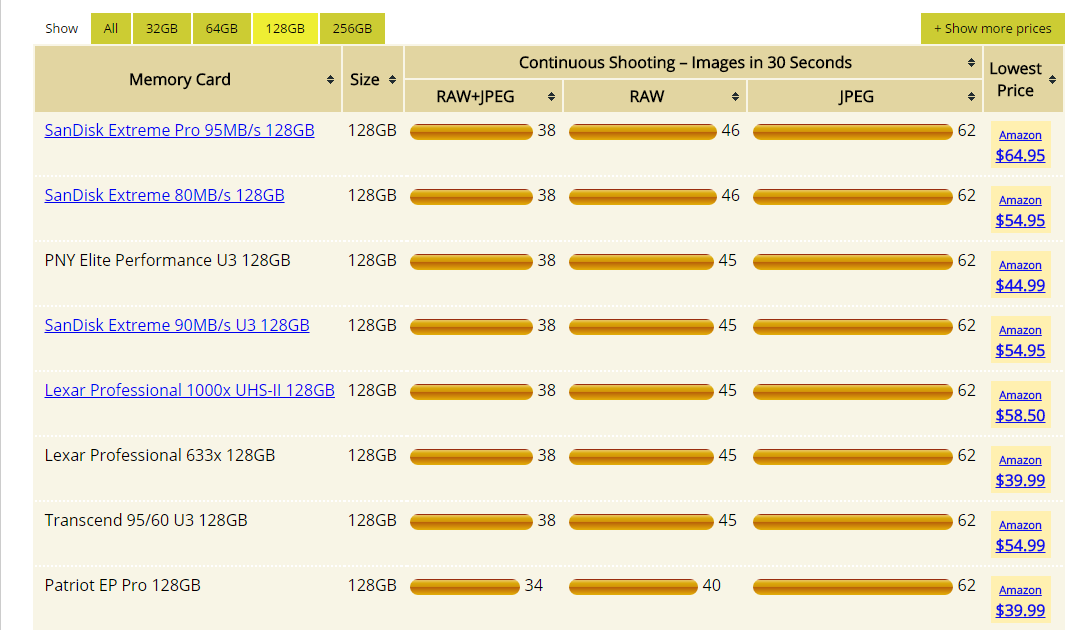1081x630 pixels.
Task: Filter cards to 32GB size
Action: 161,29
